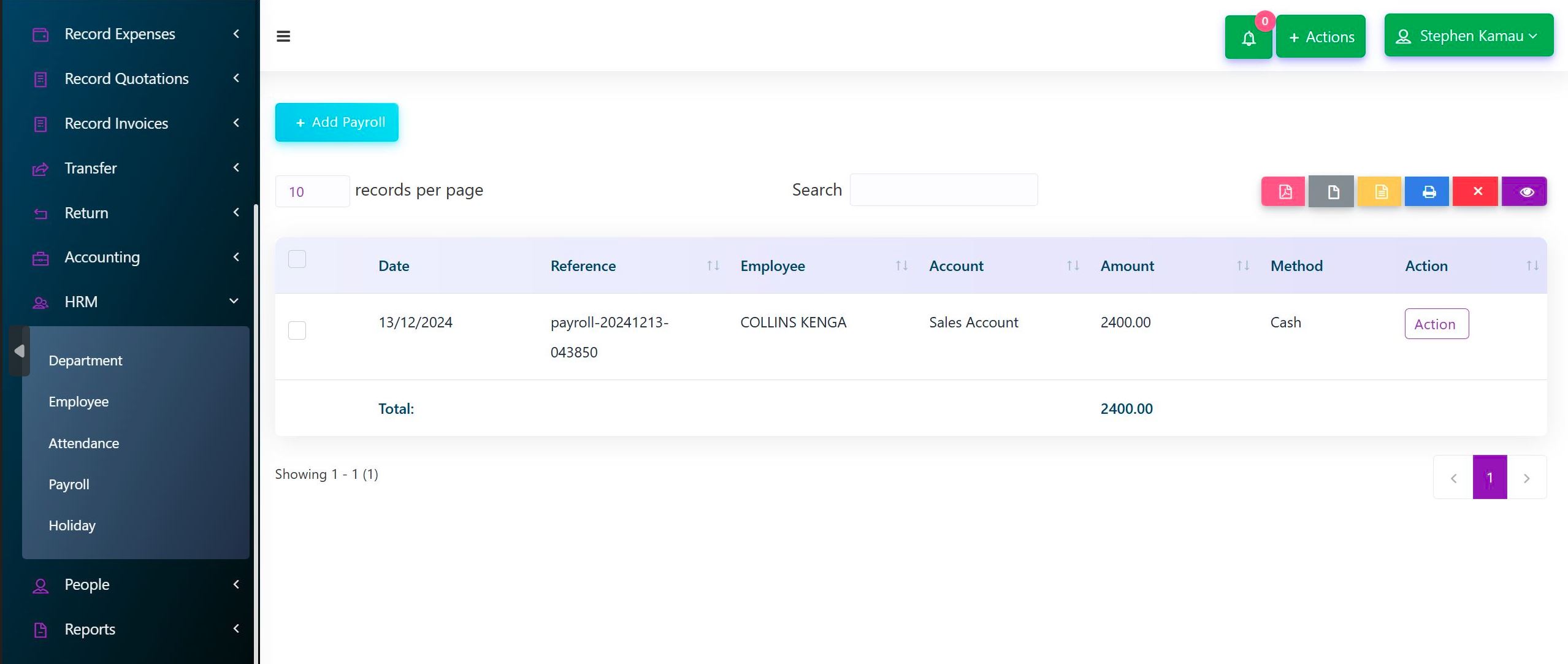Click the Sales Account cell

tap(973, 322)
